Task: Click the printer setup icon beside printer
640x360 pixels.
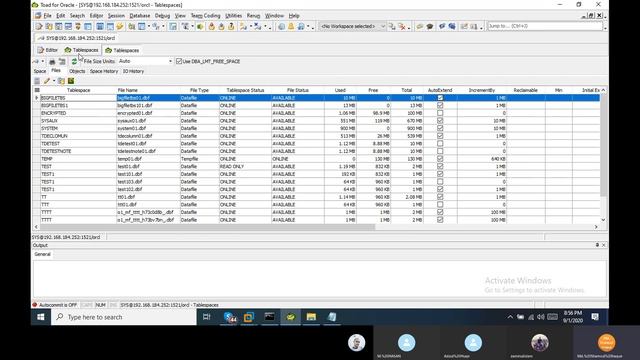Action: click(x=62, y=62)
